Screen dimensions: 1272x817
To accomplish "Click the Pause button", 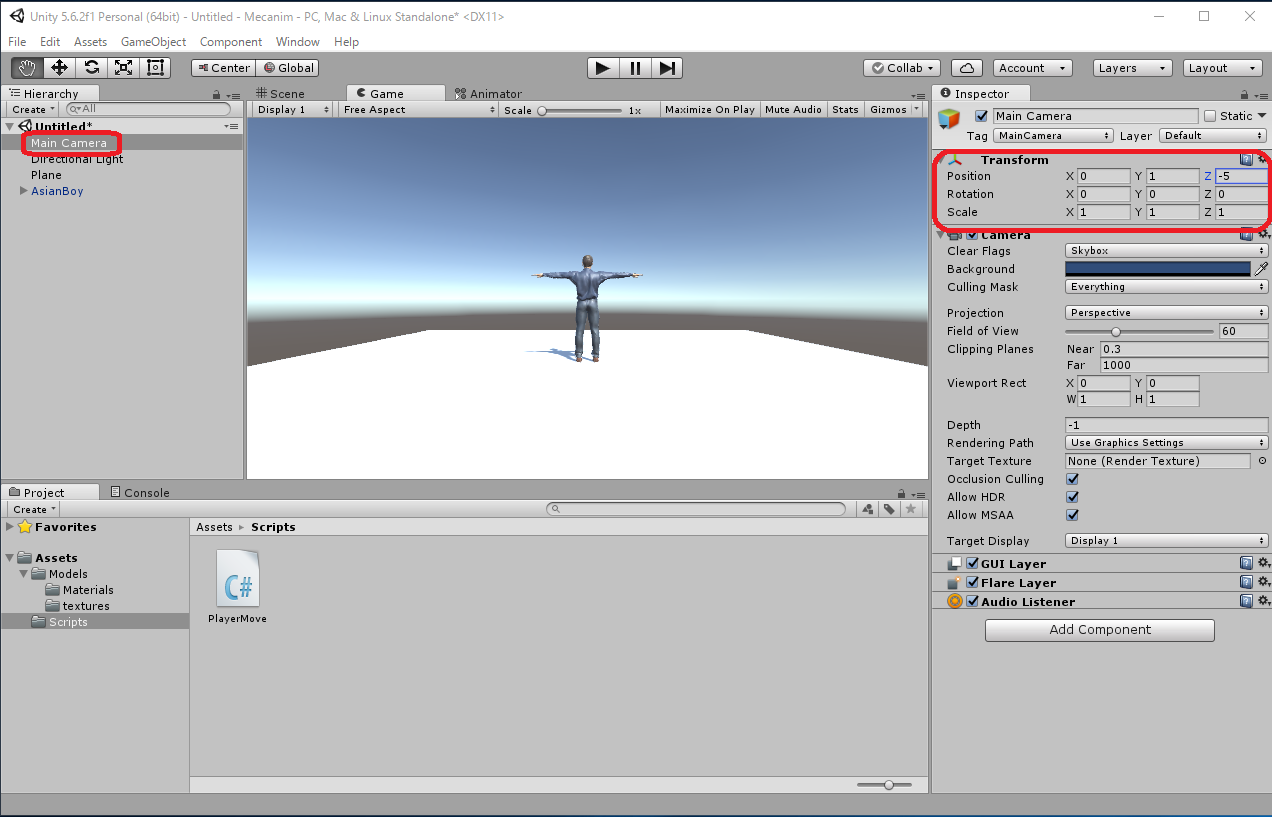I will tap(635, 68).
